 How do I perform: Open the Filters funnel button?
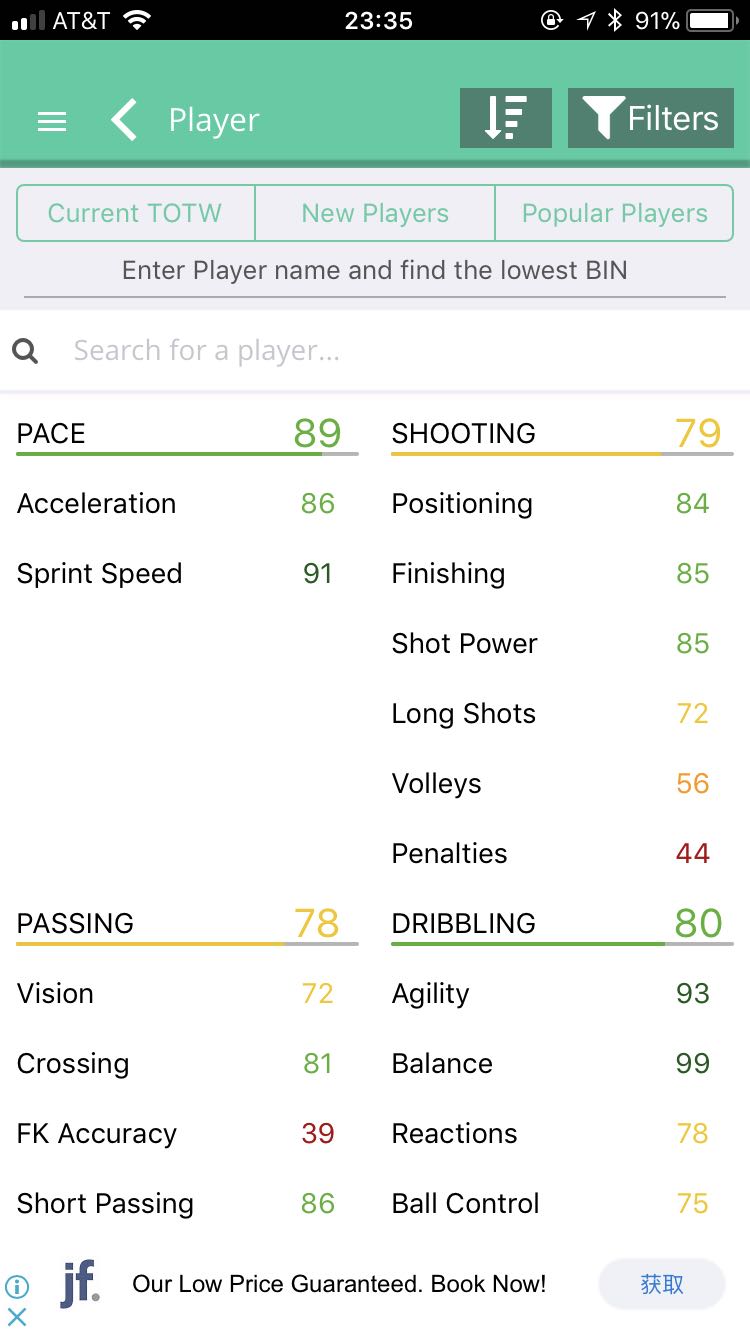pyautogui.click(x=651, y=118)
